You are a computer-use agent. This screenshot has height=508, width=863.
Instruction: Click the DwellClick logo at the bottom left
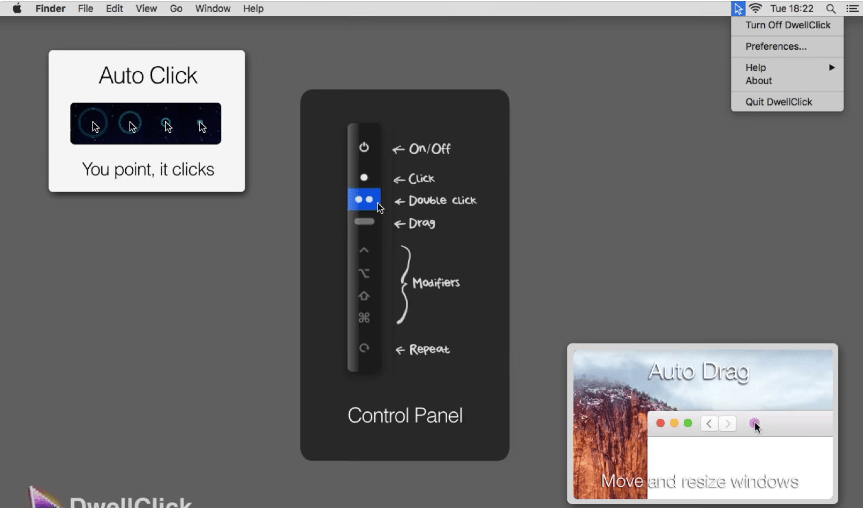click(110, 497)
